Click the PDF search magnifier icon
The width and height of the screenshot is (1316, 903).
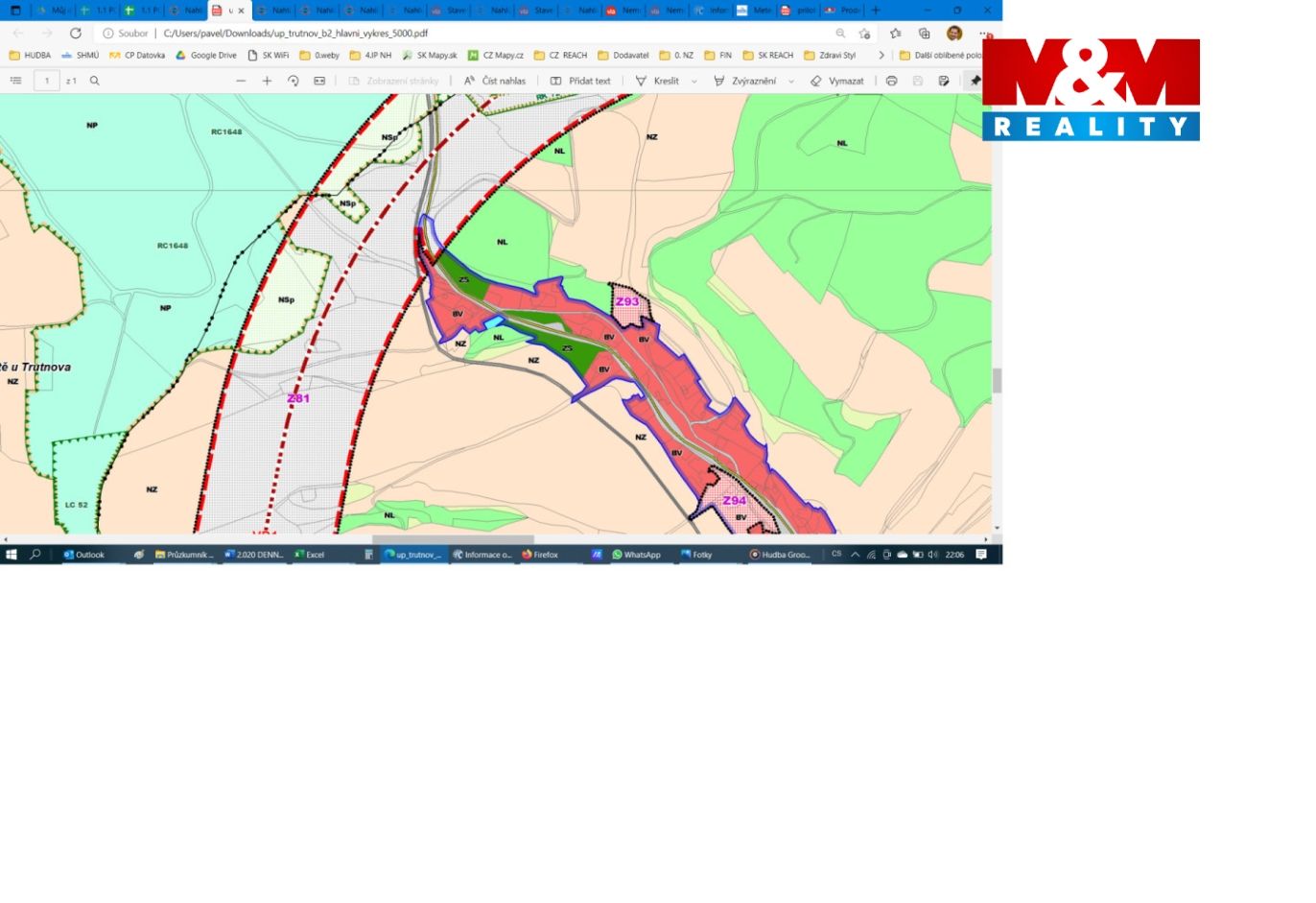(94, 81)
